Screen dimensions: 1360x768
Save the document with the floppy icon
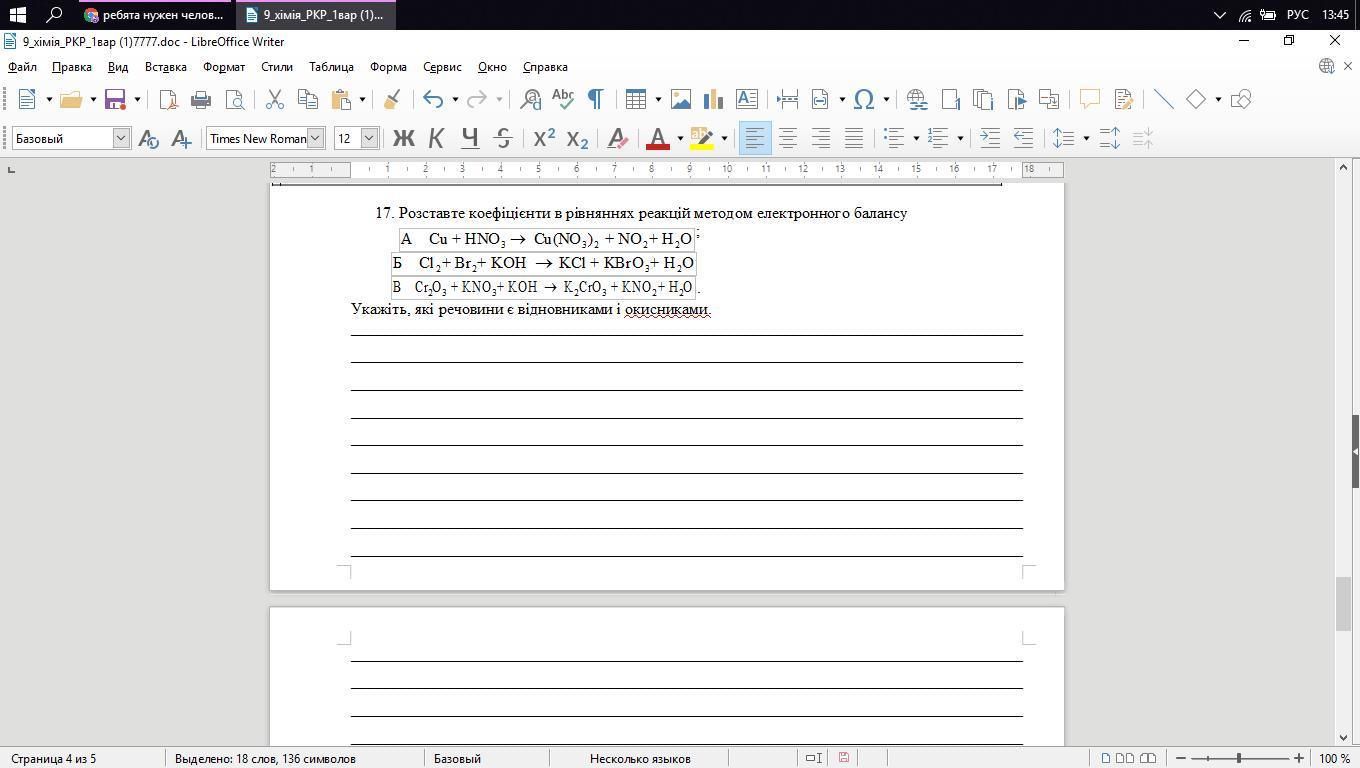point(115,99)
